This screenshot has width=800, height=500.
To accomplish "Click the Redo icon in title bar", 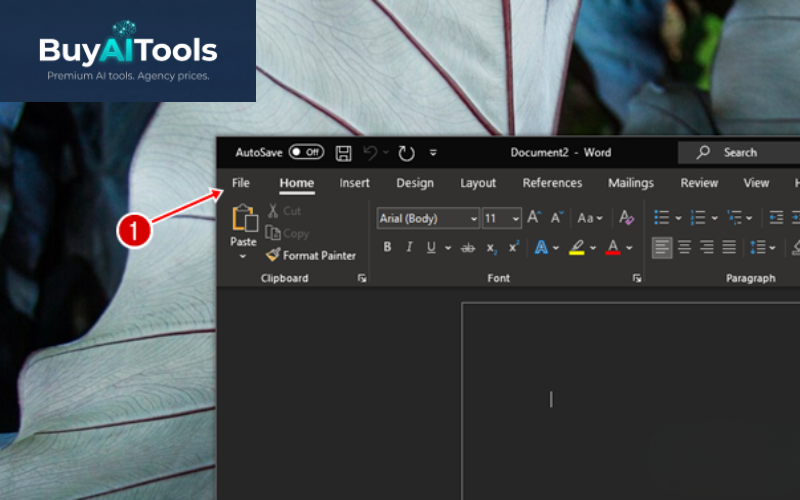I will 406,153.
